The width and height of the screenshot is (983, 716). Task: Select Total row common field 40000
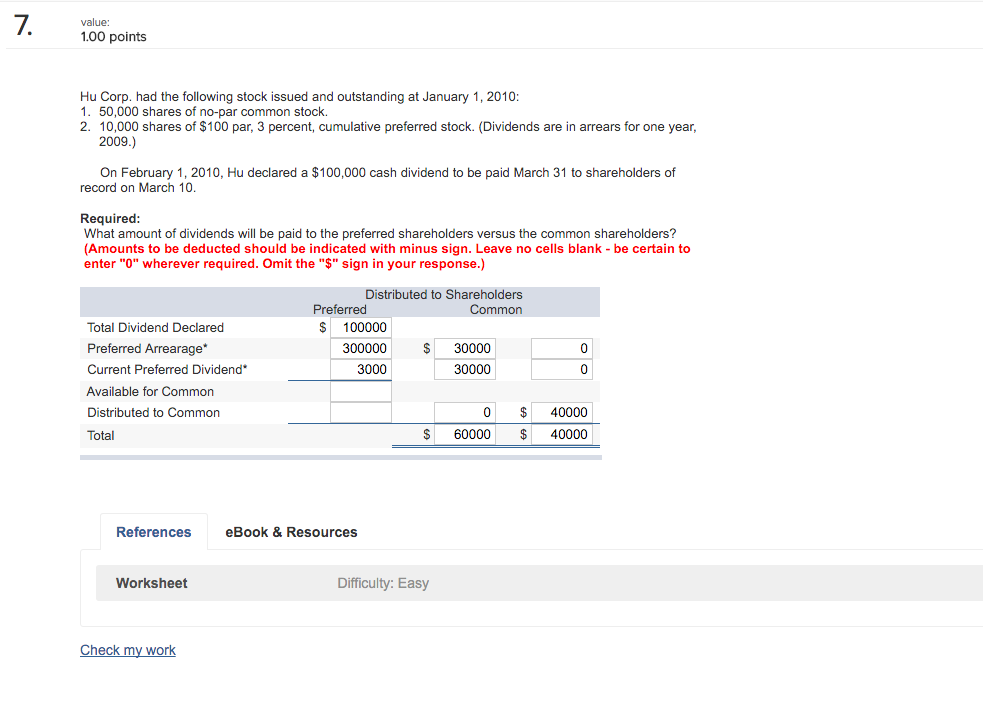pos(562,434)
